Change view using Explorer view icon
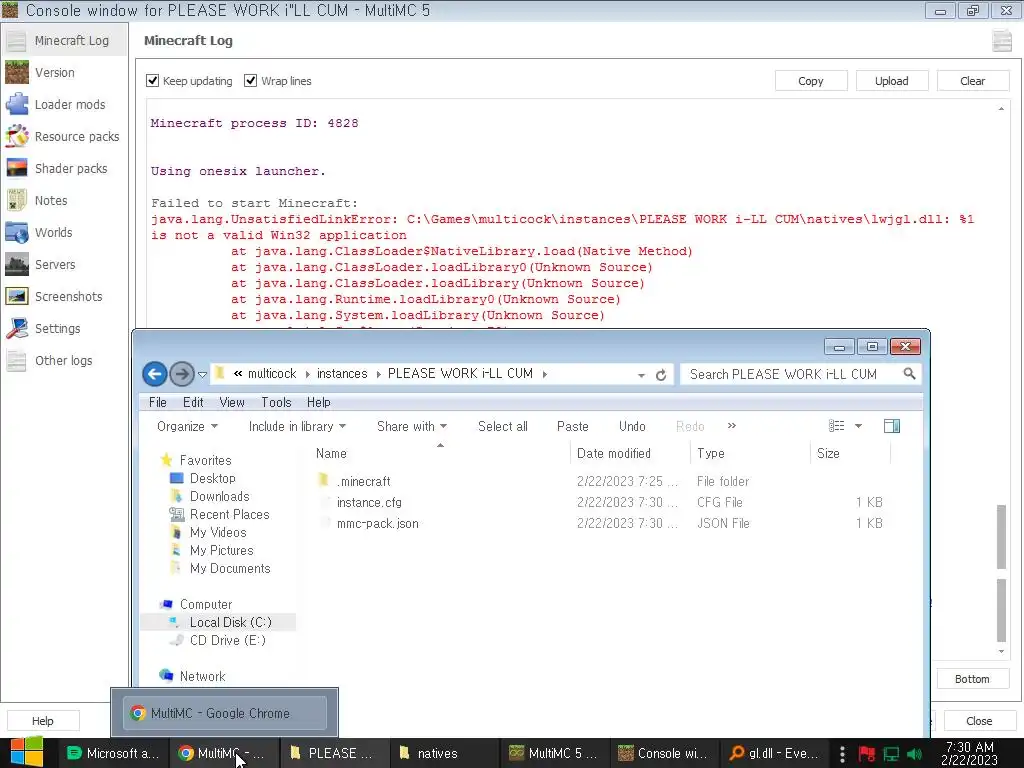Image resolution: width=1024 pixels, height=768 pixels. (x=837, y=426)
